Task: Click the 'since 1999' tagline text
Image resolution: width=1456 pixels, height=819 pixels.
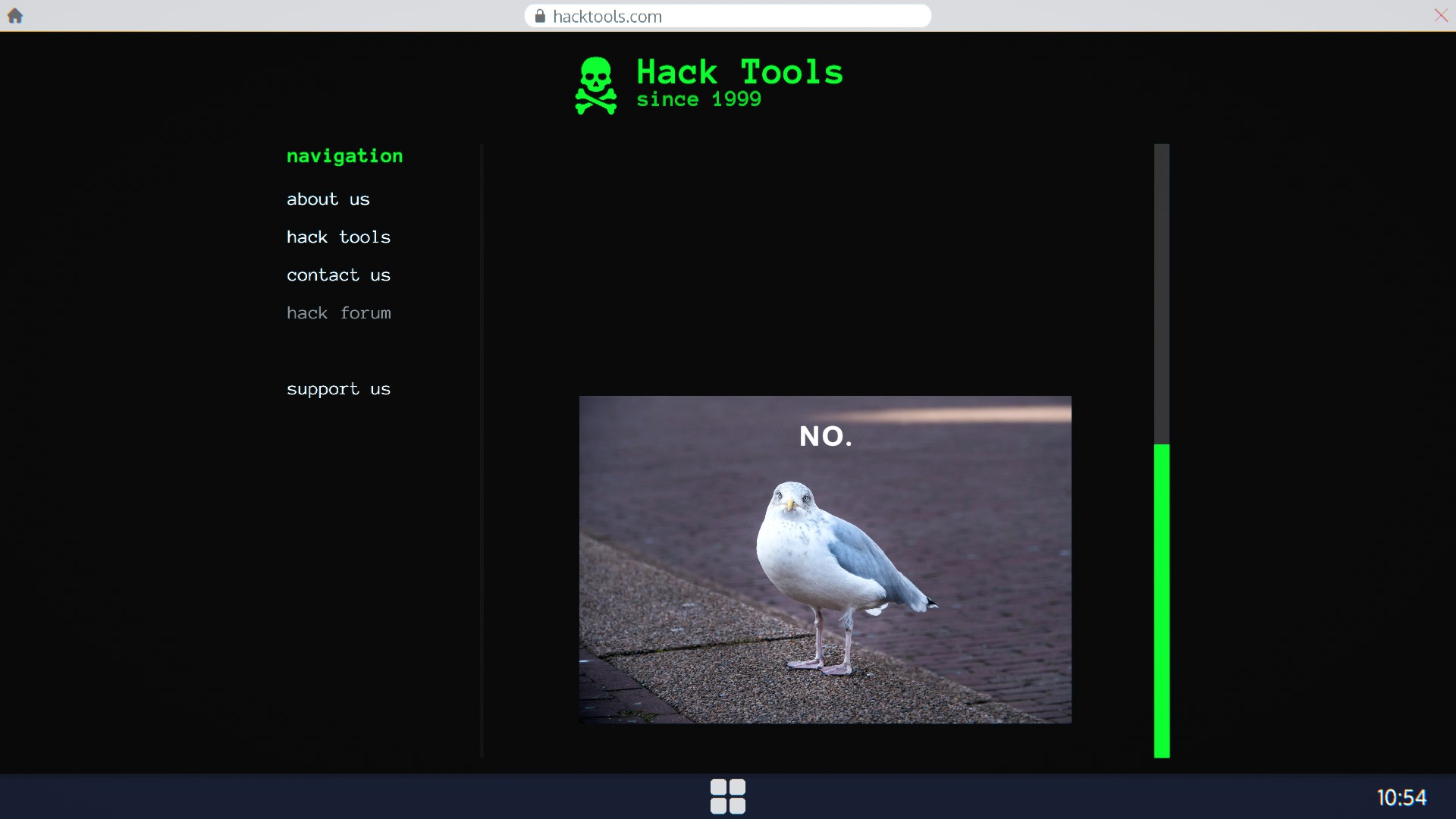Action: 698,99
